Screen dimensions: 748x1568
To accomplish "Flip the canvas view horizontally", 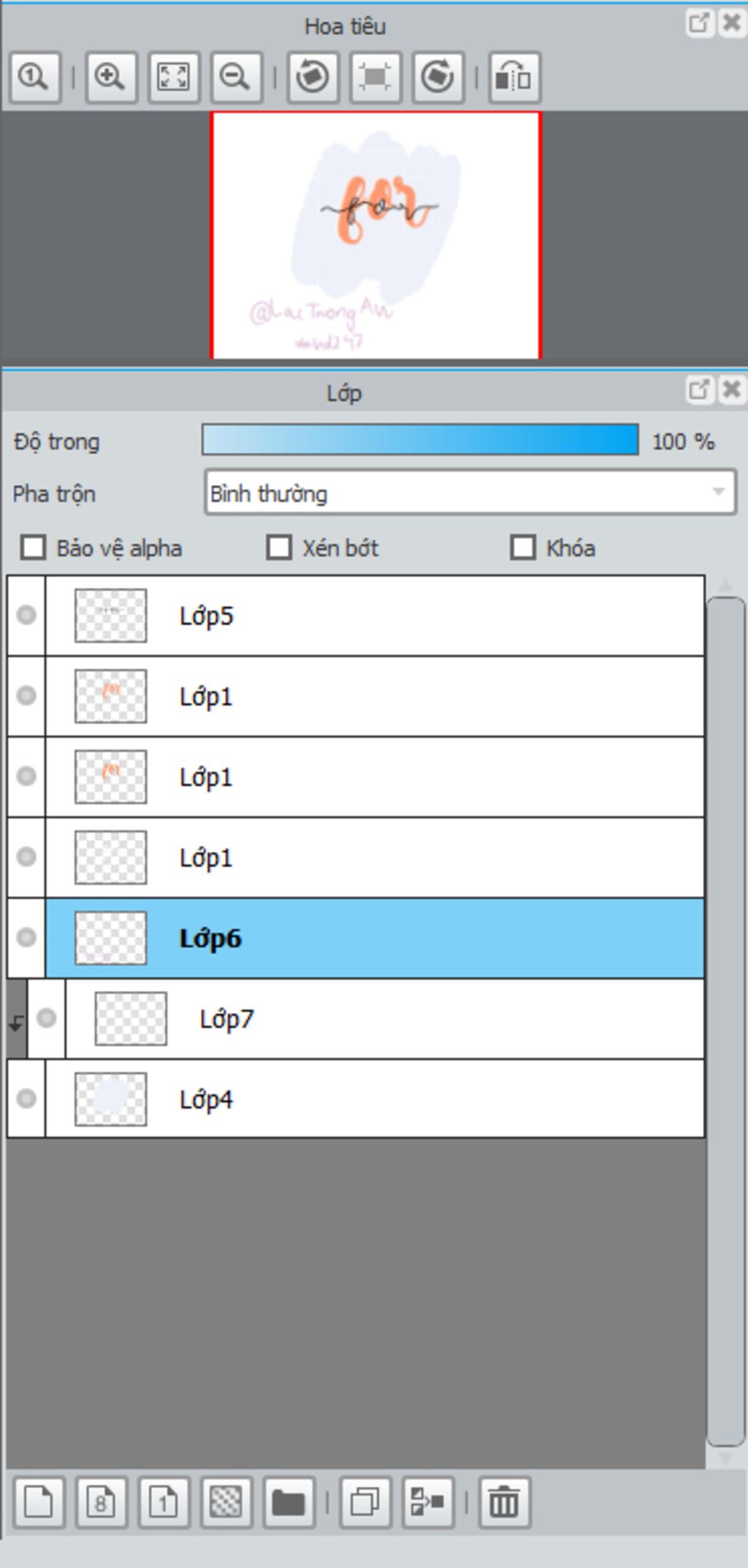I will (x=514, y=77).
